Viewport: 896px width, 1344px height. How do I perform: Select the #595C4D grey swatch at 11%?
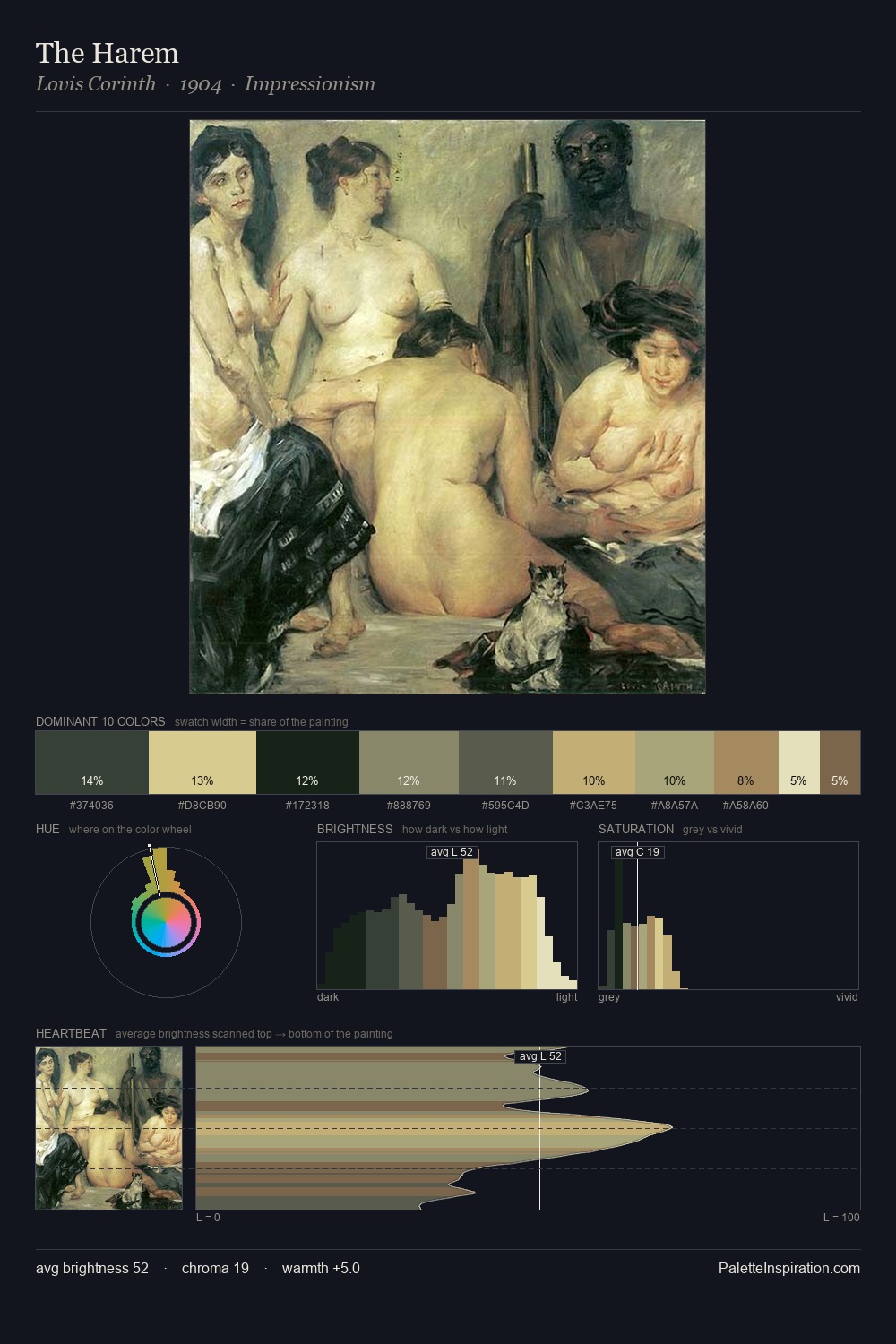[505, 762]
